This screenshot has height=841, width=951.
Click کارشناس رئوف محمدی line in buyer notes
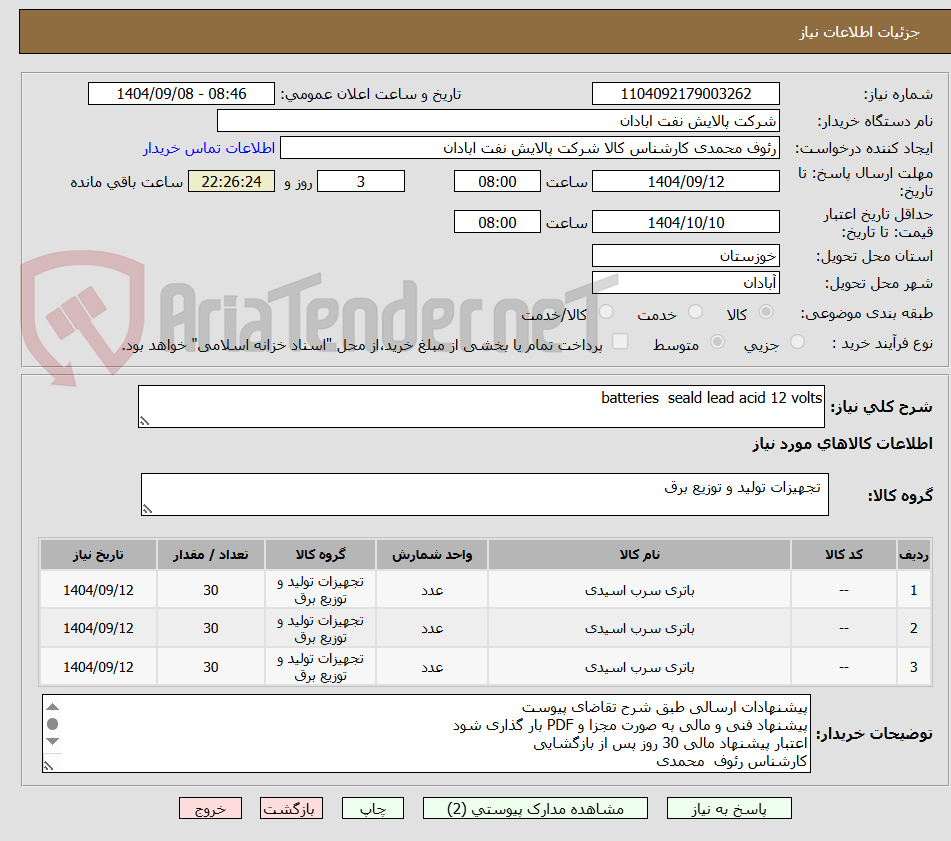click(x=731, y=761)
